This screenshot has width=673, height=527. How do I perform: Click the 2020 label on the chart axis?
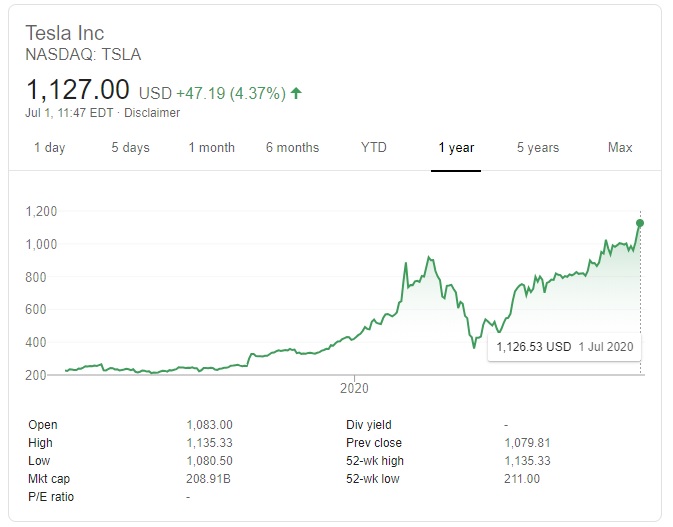click(x=355, y=387)
